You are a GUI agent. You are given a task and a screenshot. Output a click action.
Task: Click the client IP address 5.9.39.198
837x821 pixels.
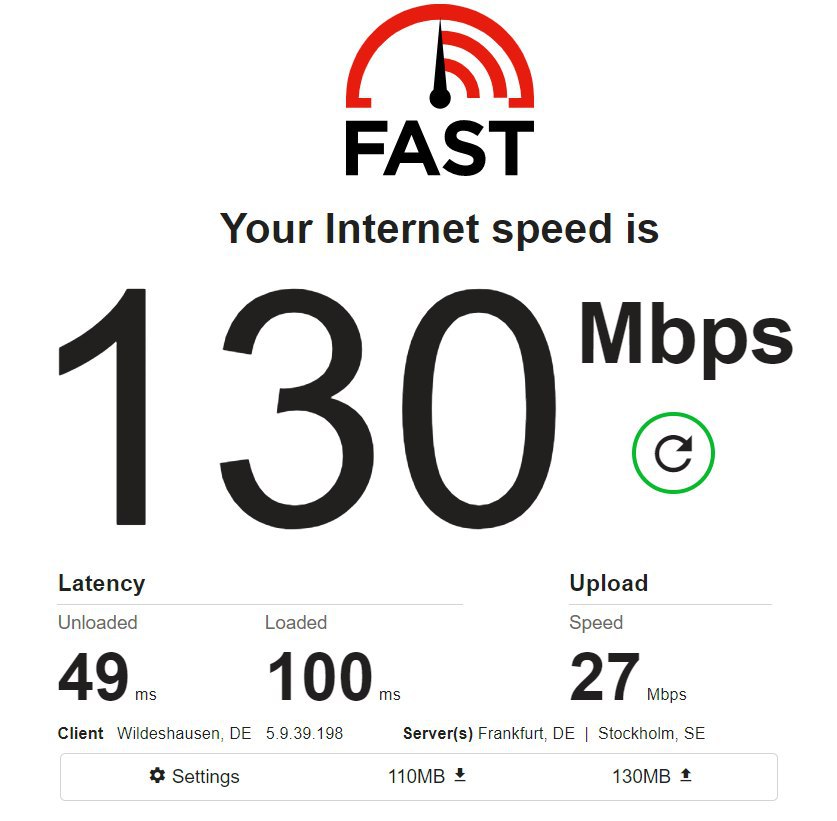[x=304, y=733]
